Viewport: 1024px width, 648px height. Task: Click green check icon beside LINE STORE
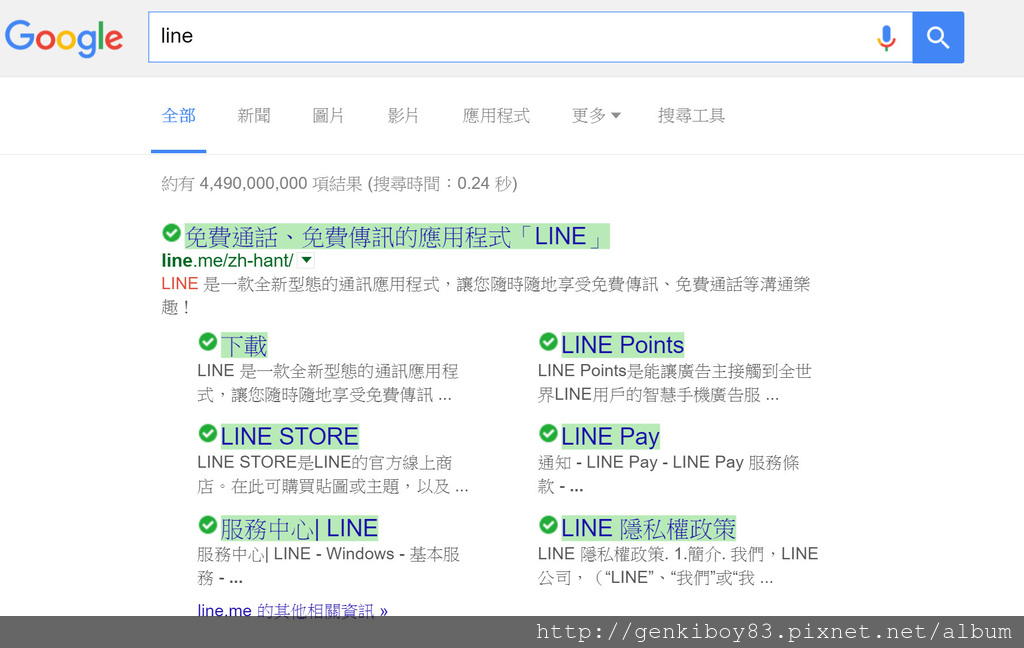(x=208, y=433)
